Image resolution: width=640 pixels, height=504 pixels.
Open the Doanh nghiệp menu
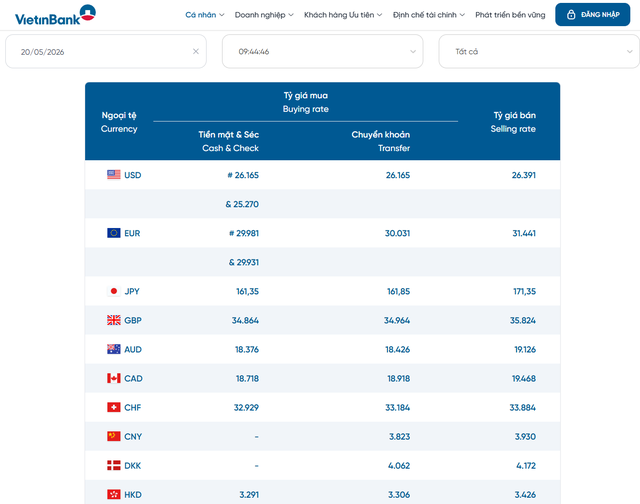(264, 15)
